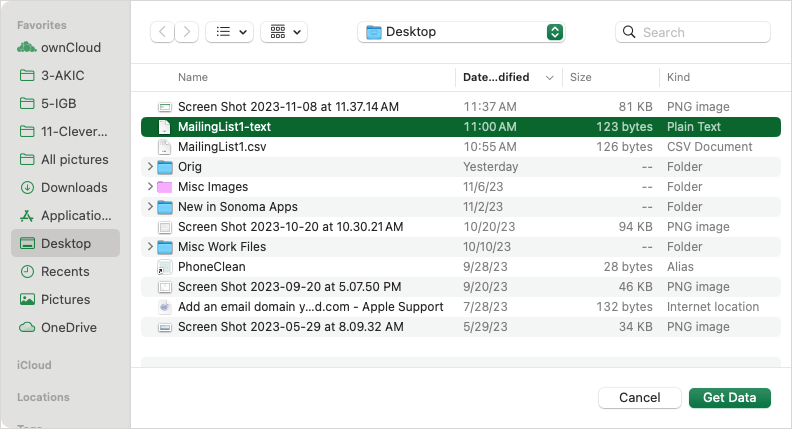Open the list view options dropdown

(229, 32)
